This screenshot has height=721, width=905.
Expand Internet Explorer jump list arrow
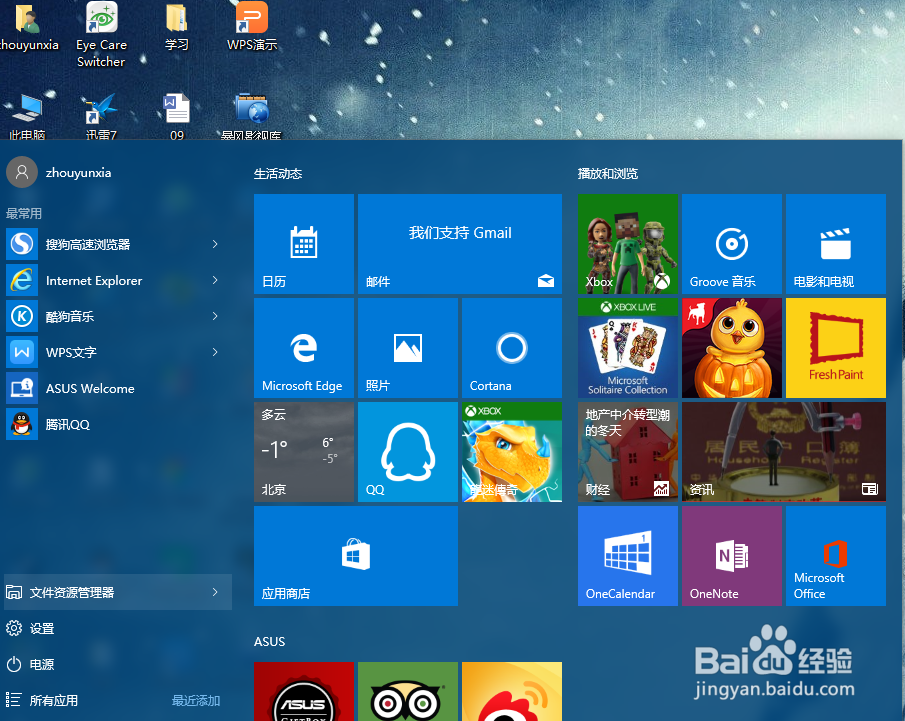[215, 281]
